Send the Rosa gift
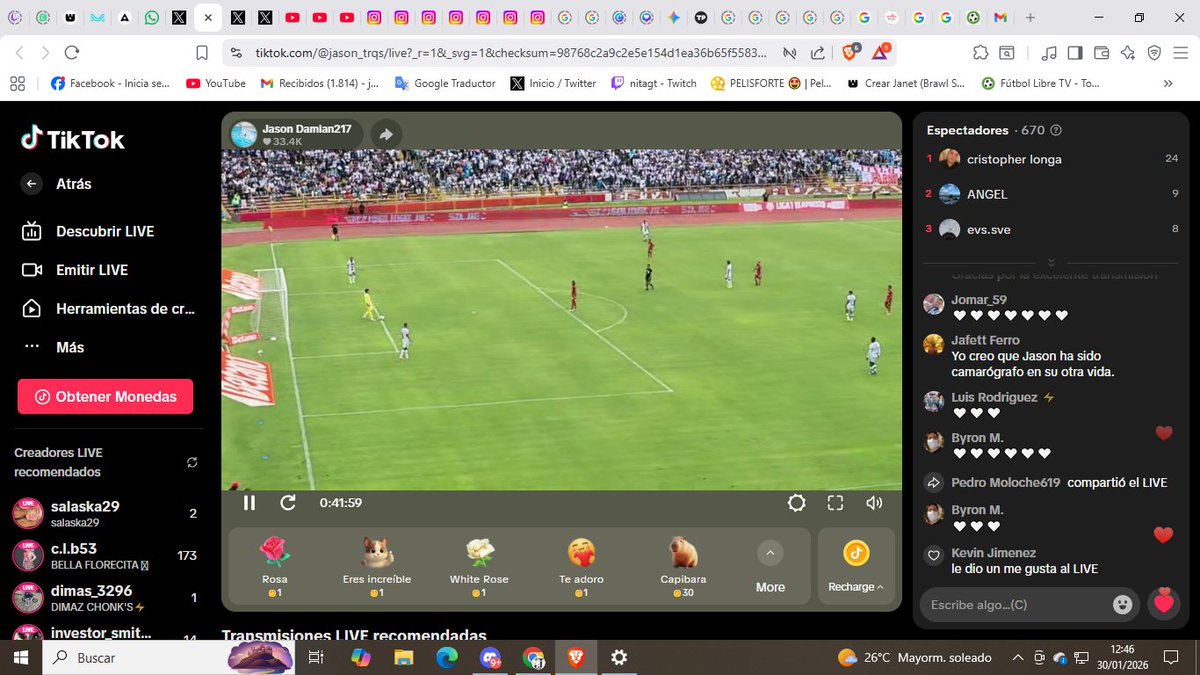 275,565
